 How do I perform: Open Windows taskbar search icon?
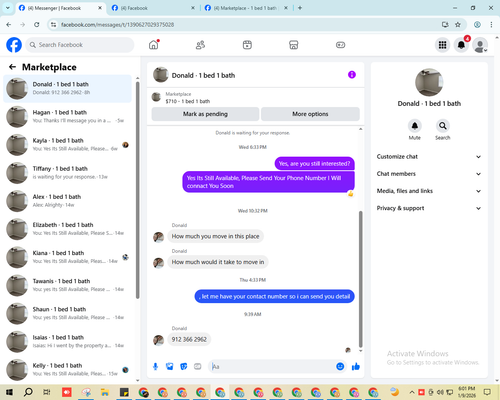28,392
